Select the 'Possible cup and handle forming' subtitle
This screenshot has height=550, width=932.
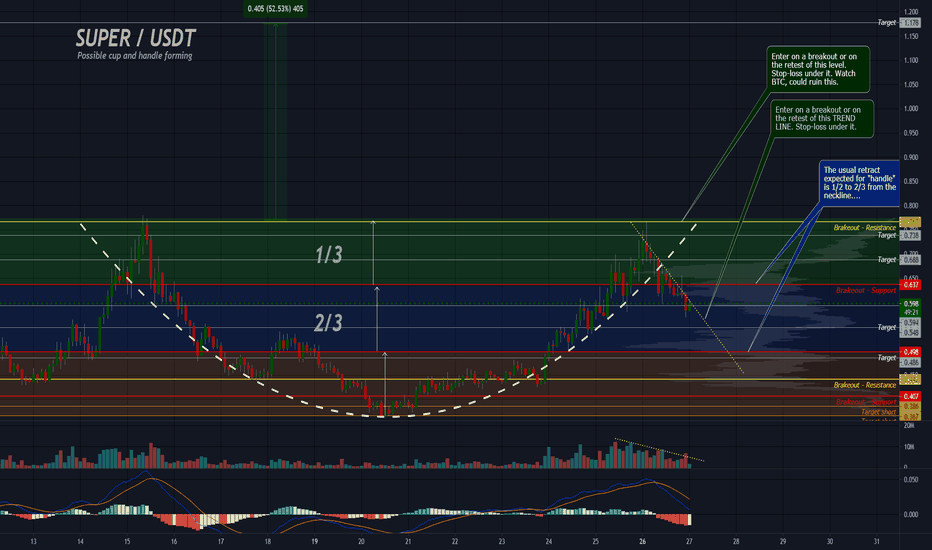click(x=135, y=56)
